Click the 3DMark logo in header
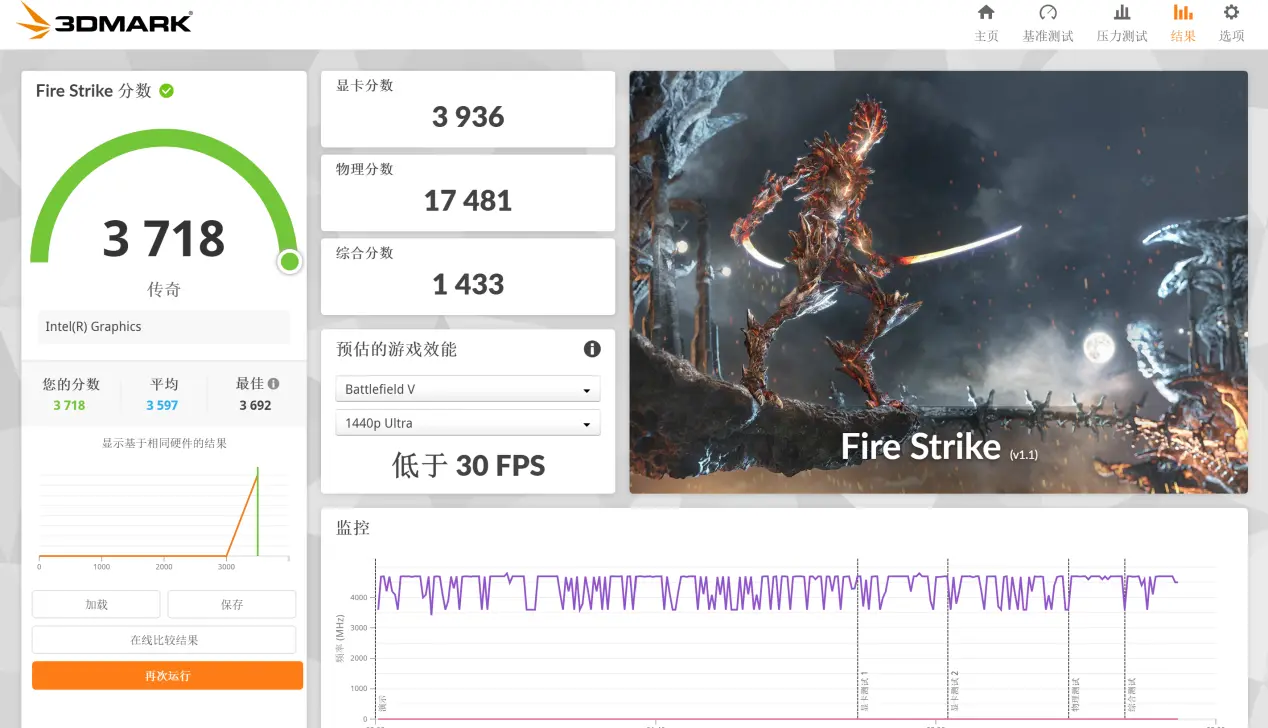The image size is (1268, 728). pyautogui.click(x=106, y=21)
